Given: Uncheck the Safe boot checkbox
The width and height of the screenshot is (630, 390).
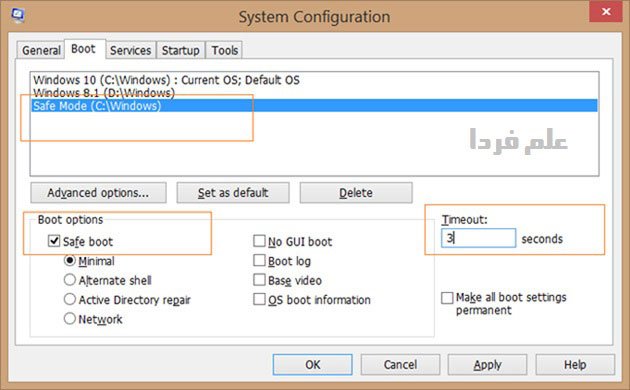Looking at the screenshot, I should tap(54, 241).
